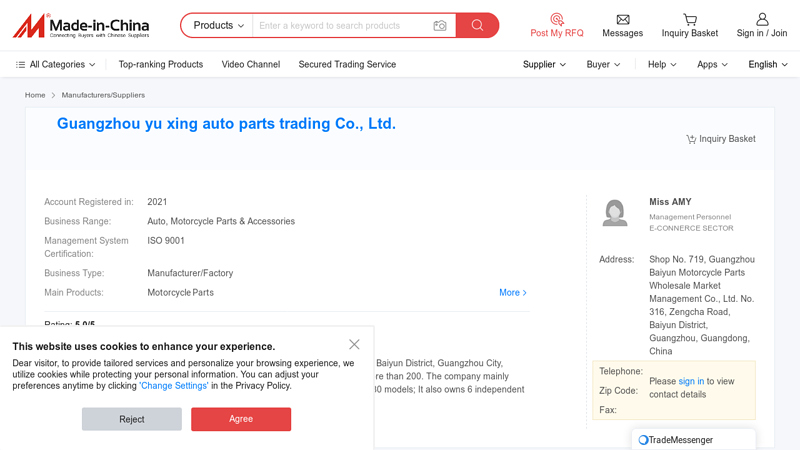Open image search camera icon

[440, 26]
